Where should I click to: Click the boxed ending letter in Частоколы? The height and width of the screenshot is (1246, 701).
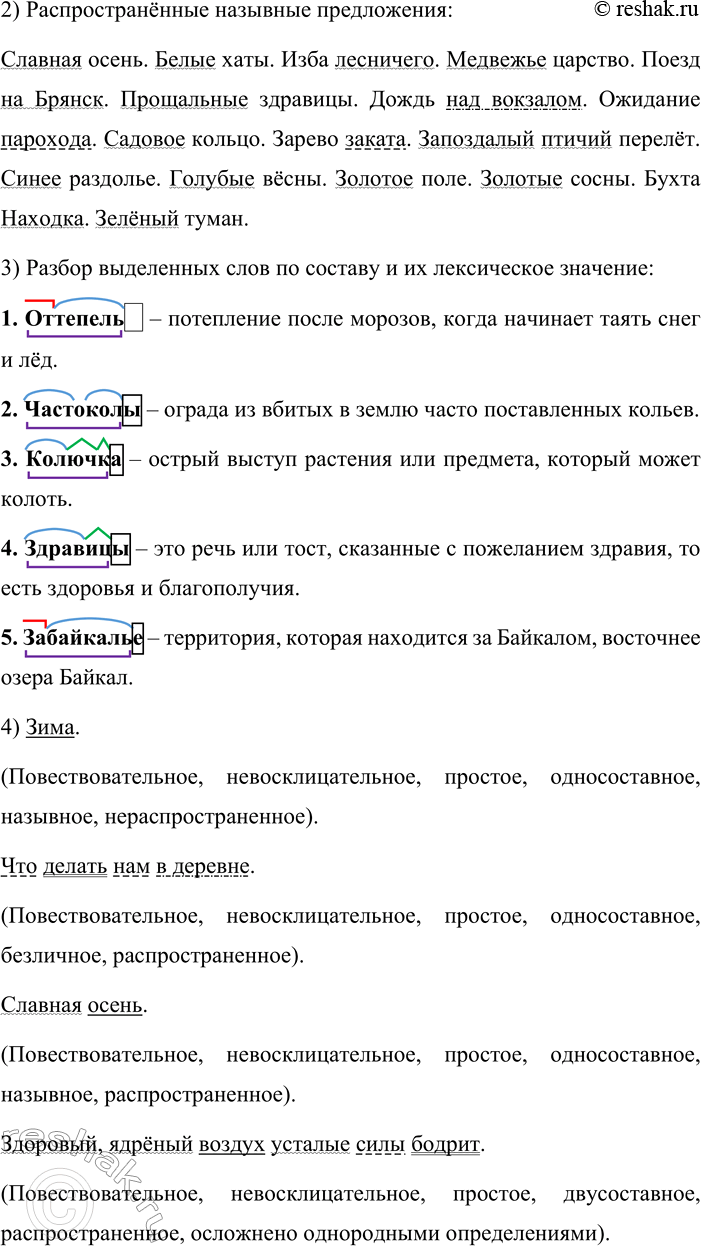click(x=132, y=409)
